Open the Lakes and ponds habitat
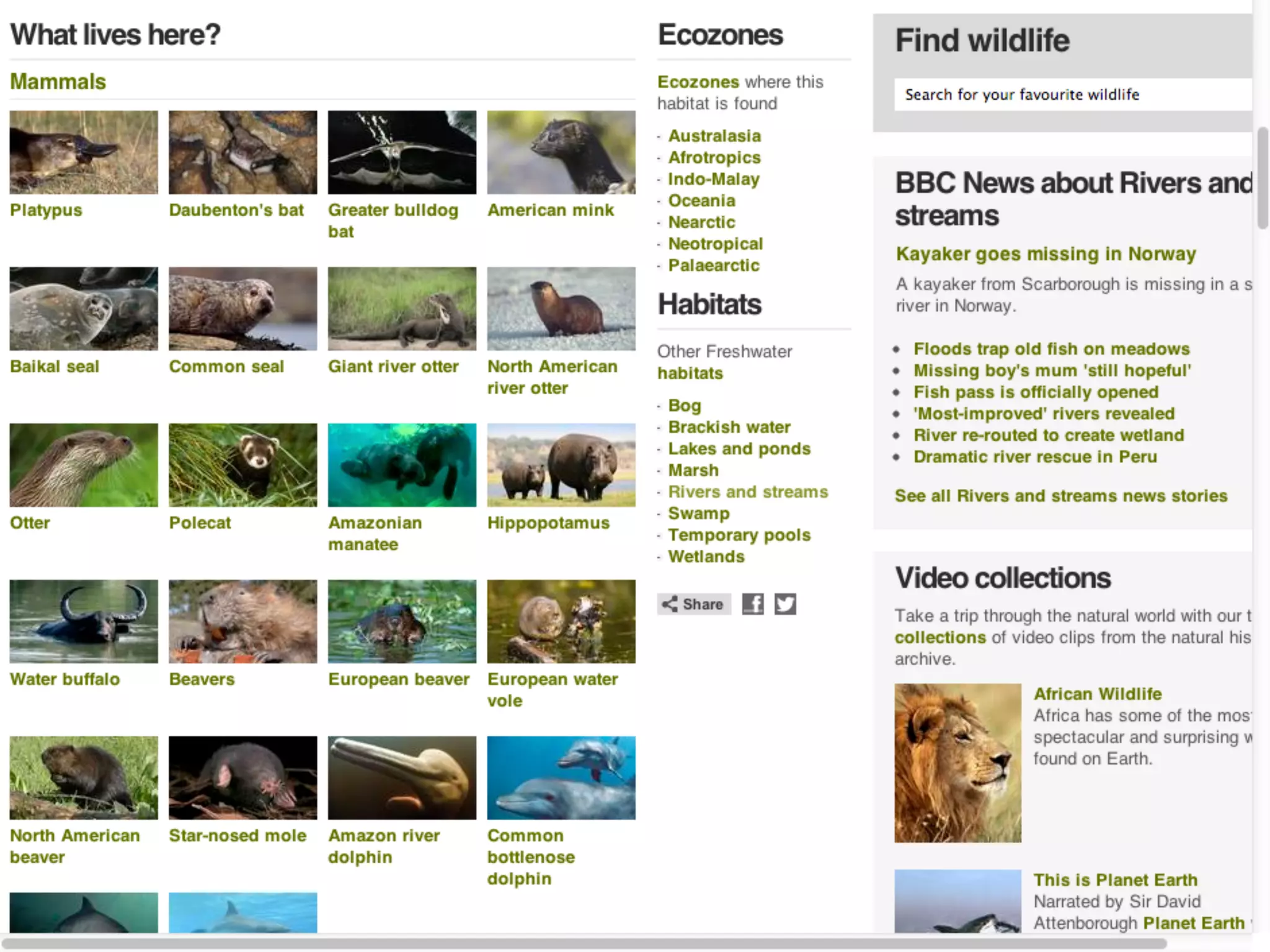The height and width of the screenshot is (952, 1270). tap(739, 449)
